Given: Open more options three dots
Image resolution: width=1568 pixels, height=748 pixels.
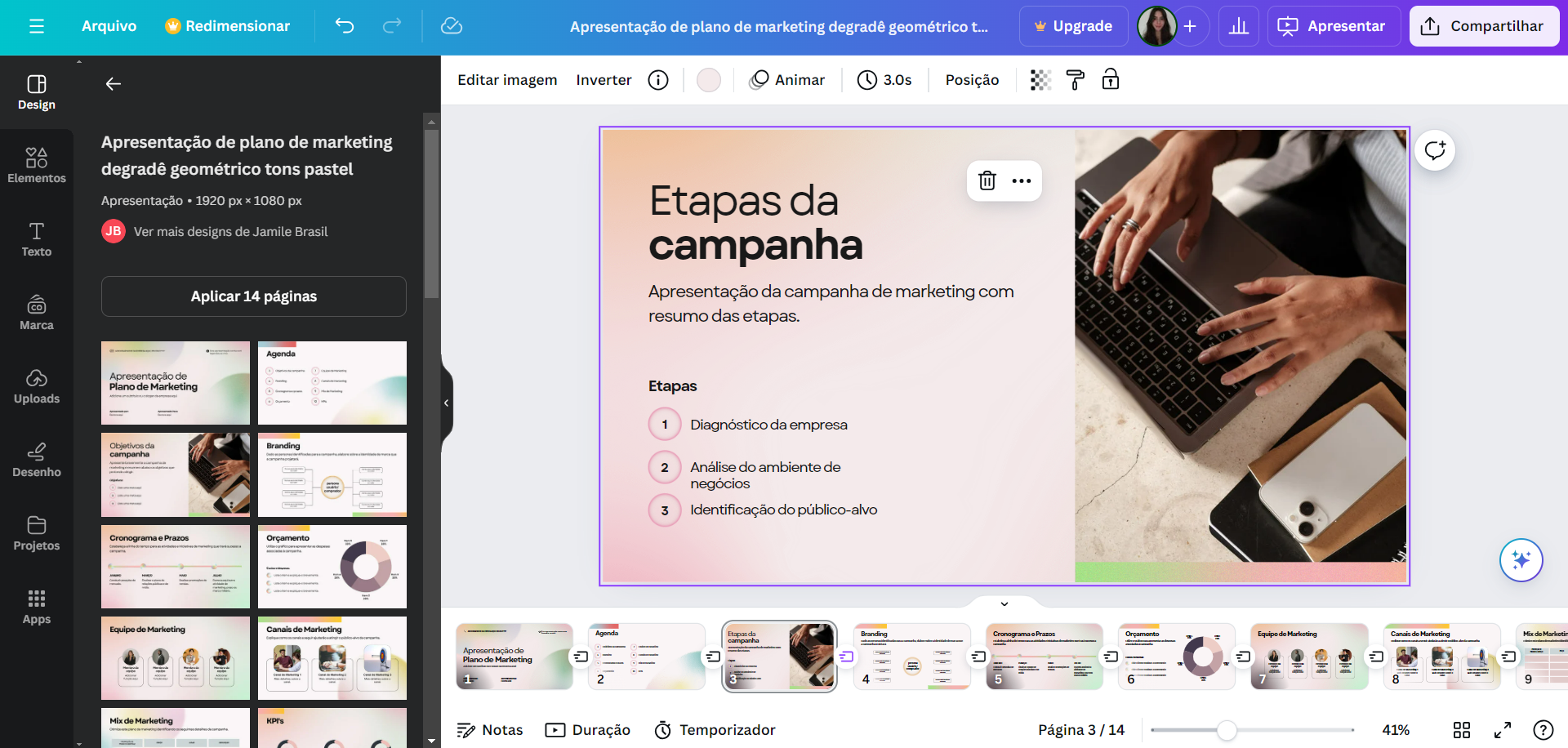Looking at the screenshot, I should click(1022, 180).
